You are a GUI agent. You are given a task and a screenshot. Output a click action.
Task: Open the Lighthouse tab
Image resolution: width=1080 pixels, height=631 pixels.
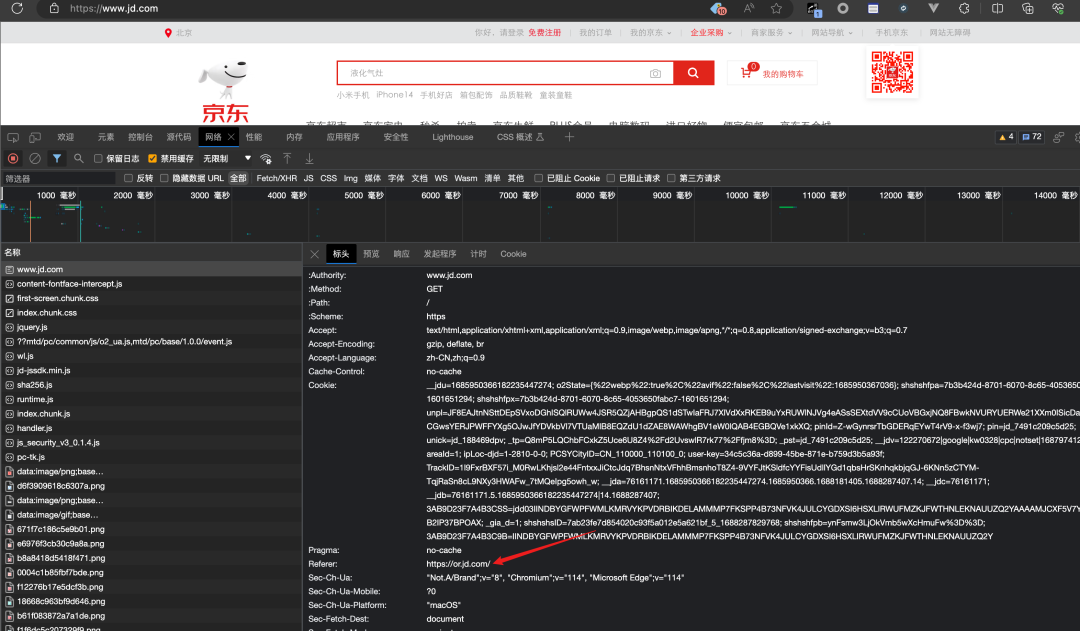click(453, 137)
